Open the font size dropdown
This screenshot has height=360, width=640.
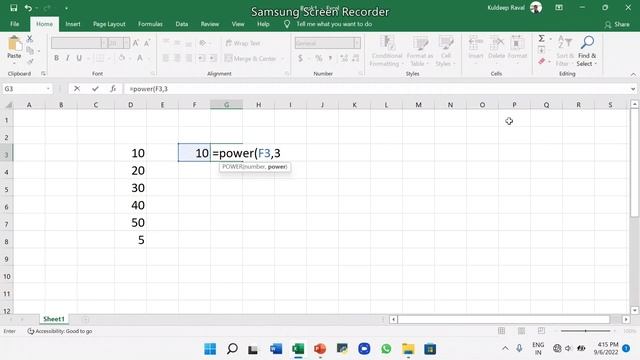(126, 43)
